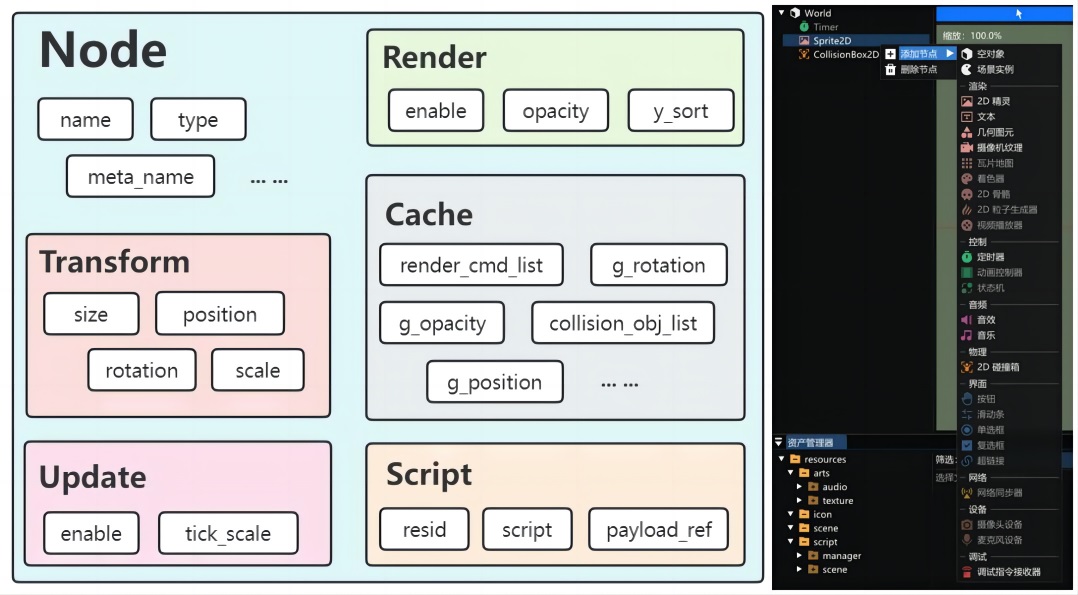
Task: Choose the 滑动条 slider node entry
Action: click(x=990, y=414)
